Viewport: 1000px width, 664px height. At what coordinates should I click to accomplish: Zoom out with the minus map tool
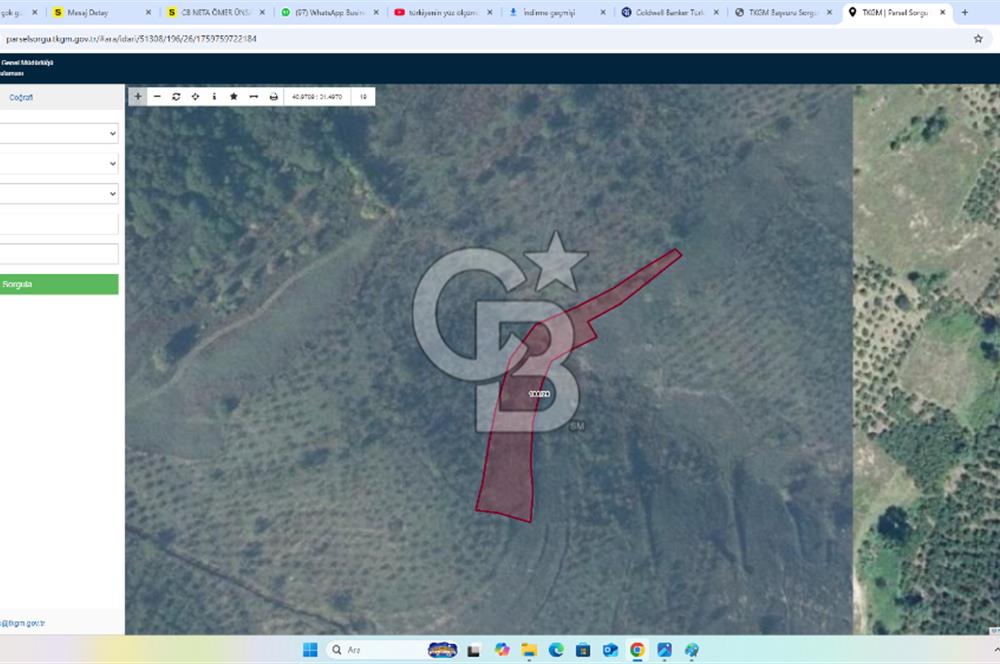click(x=157, y=97)
